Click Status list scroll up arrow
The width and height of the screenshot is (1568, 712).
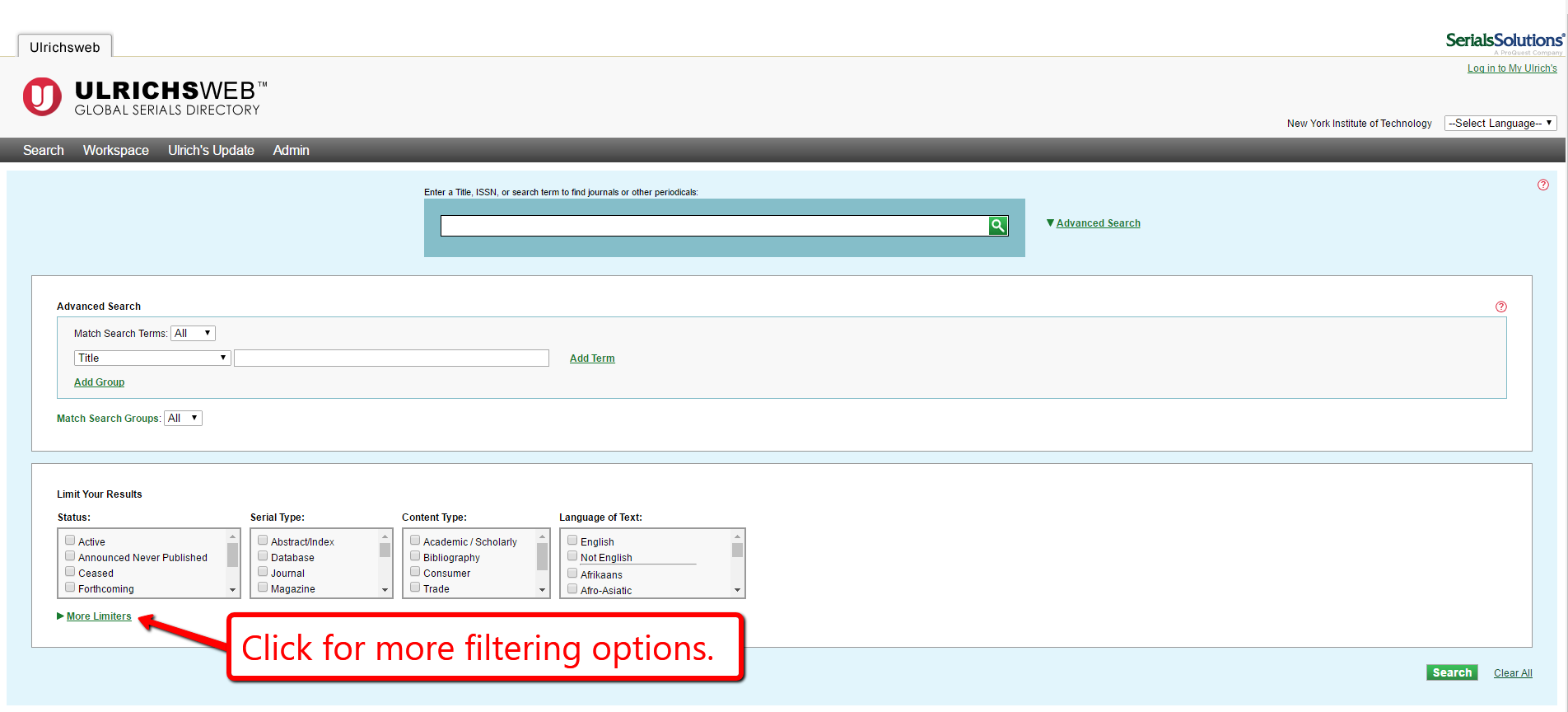[x=232, y=536]
